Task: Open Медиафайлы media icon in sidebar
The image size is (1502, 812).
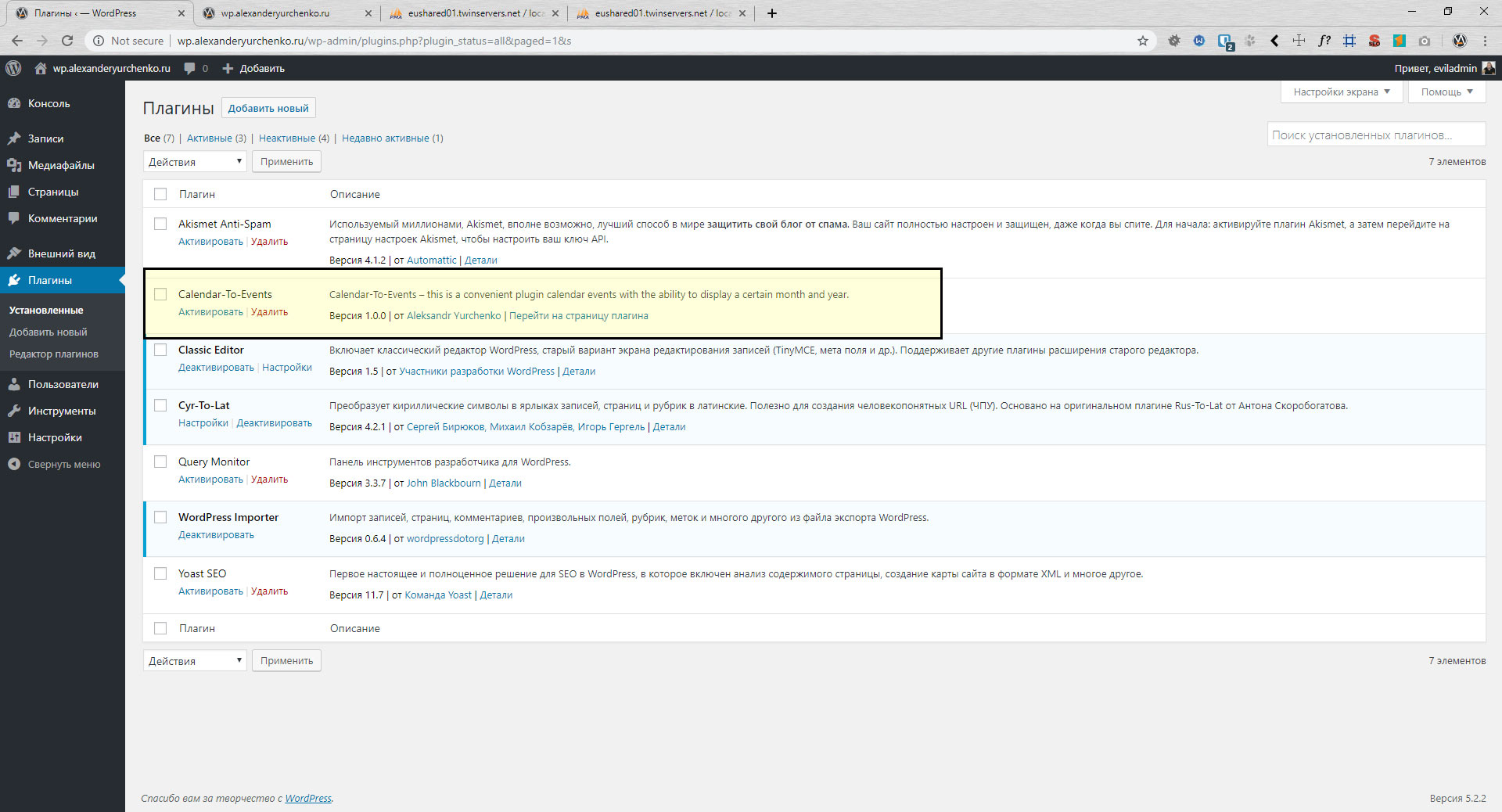Action: point(14,165)
